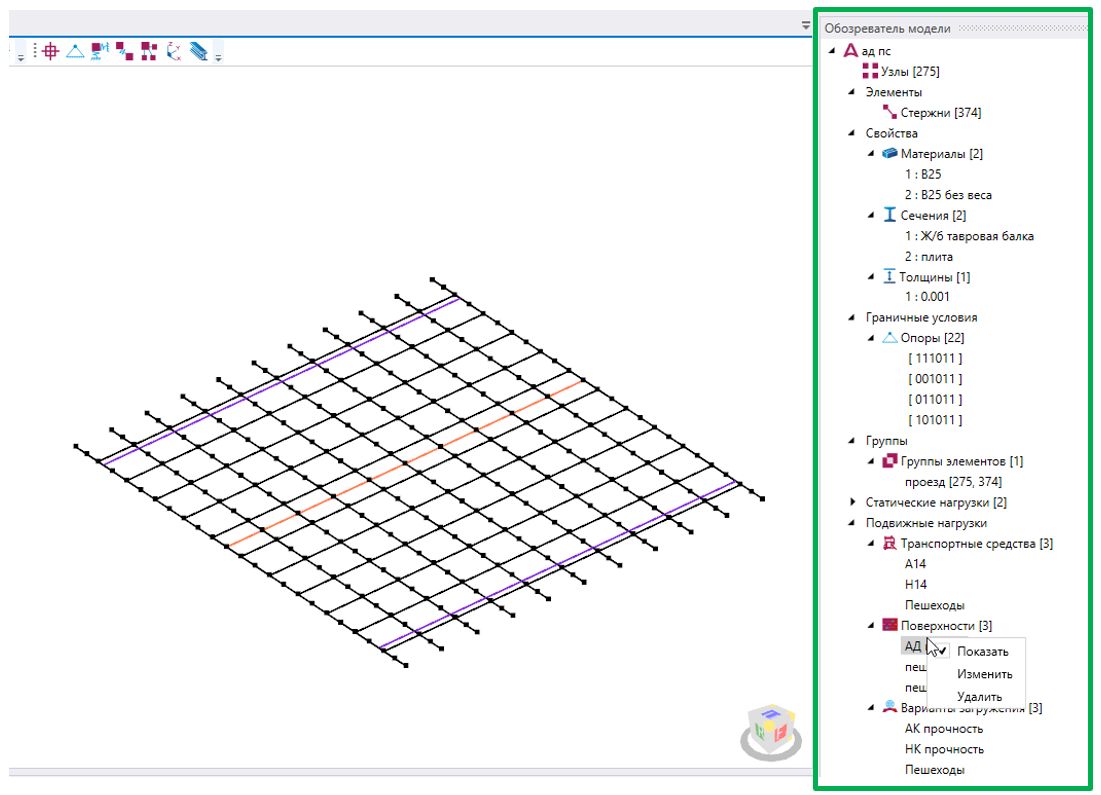This screenshot has height=795, width=1101.
Task: Open overflow arrow left of crosshair icon
Action: coord(20,57)
